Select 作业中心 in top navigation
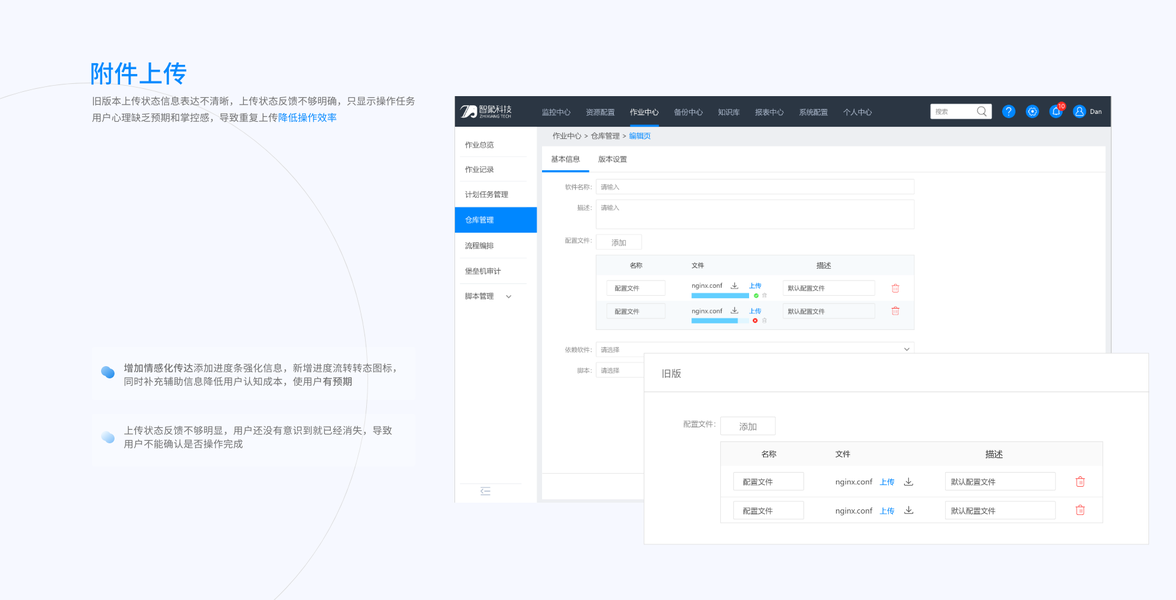1176x600 pixels. [644, 112]
